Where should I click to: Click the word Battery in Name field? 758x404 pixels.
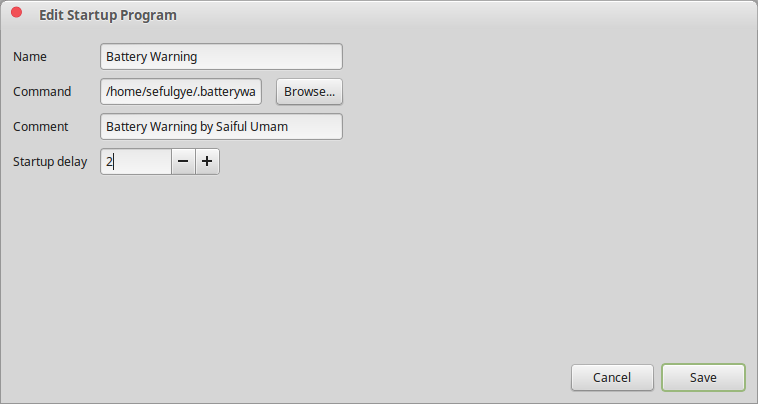[x=126, y=57]
